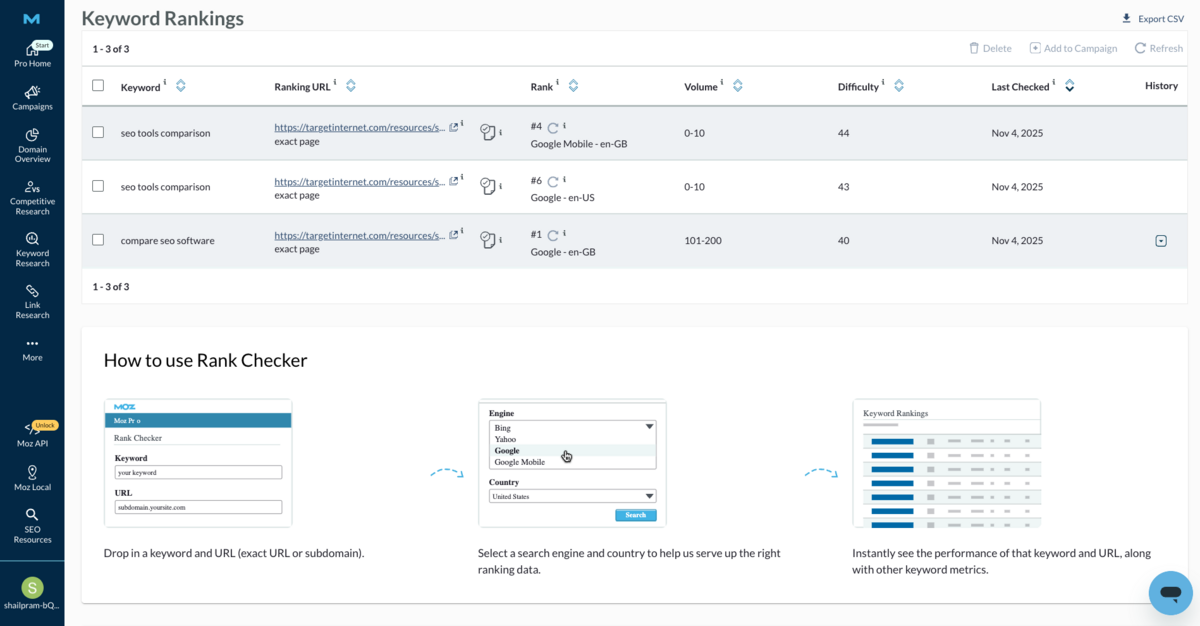Click info icon next to Last Checked header
The image size is (1200, 626).
pos(1054,83)
